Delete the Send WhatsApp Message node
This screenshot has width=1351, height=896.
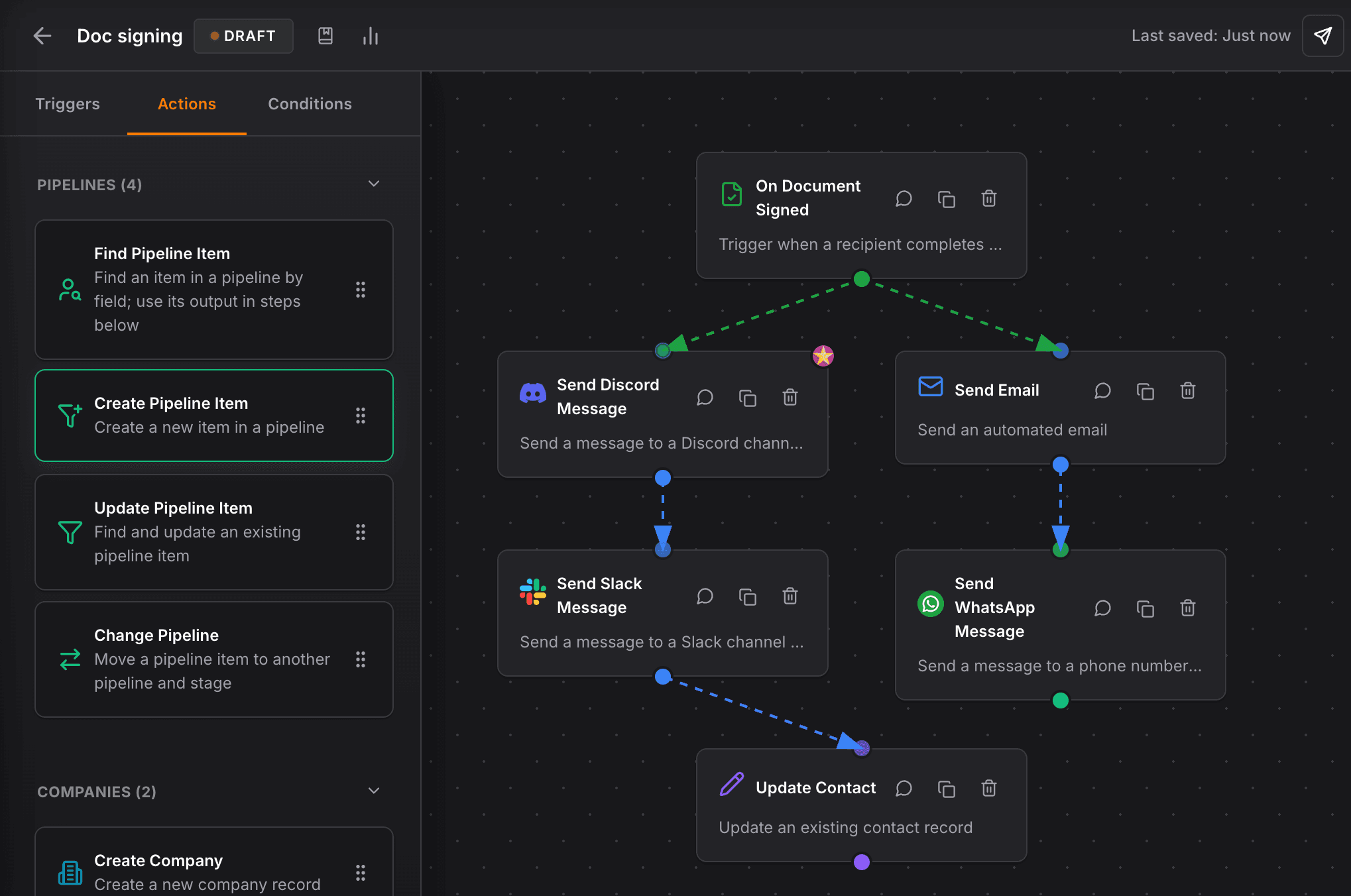click(1187, 608)
